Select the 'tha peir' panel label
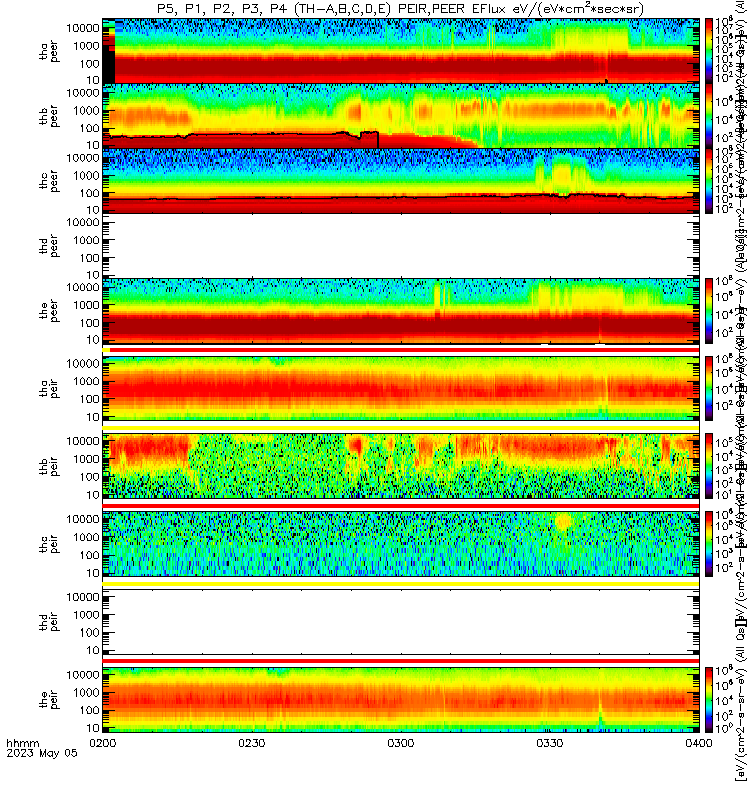 (49, 388)
